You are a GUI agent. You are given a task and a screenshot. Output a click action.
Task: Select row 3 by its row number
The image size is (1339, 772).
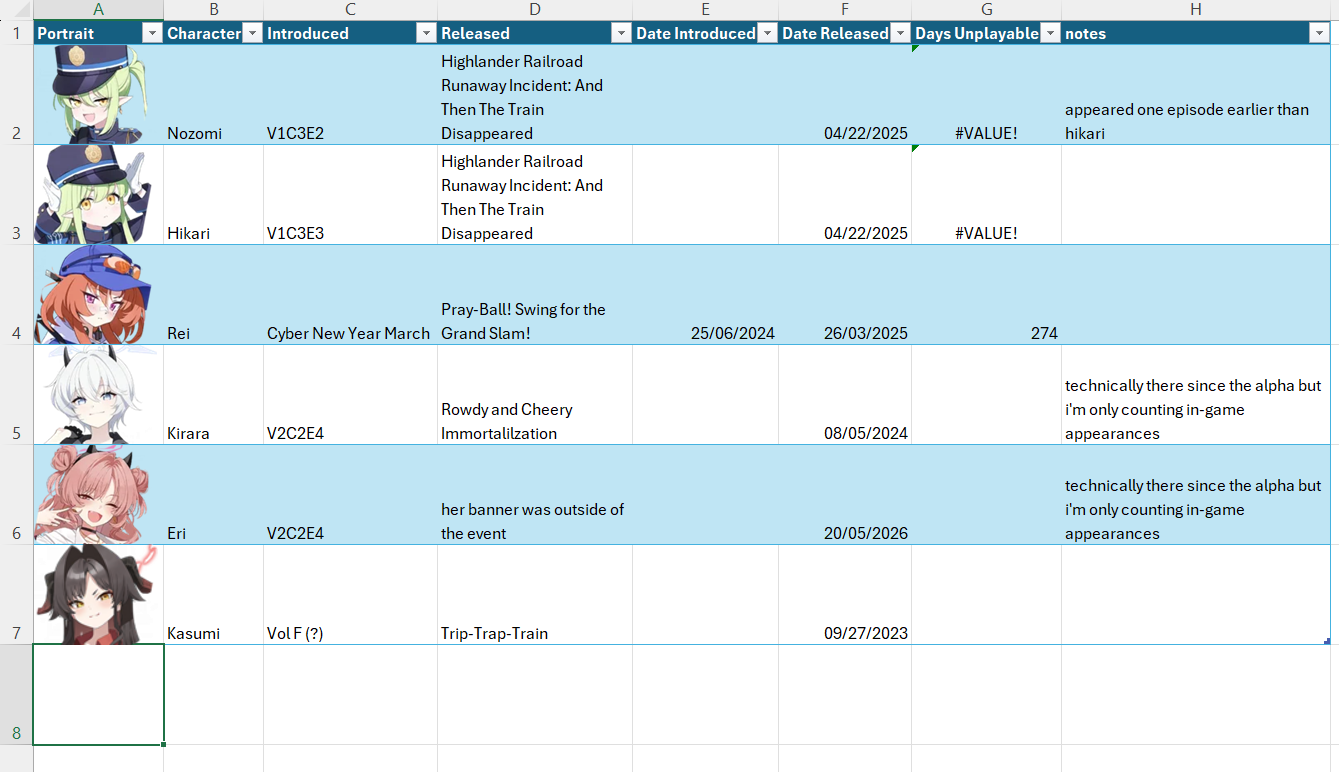click(16, 195)
